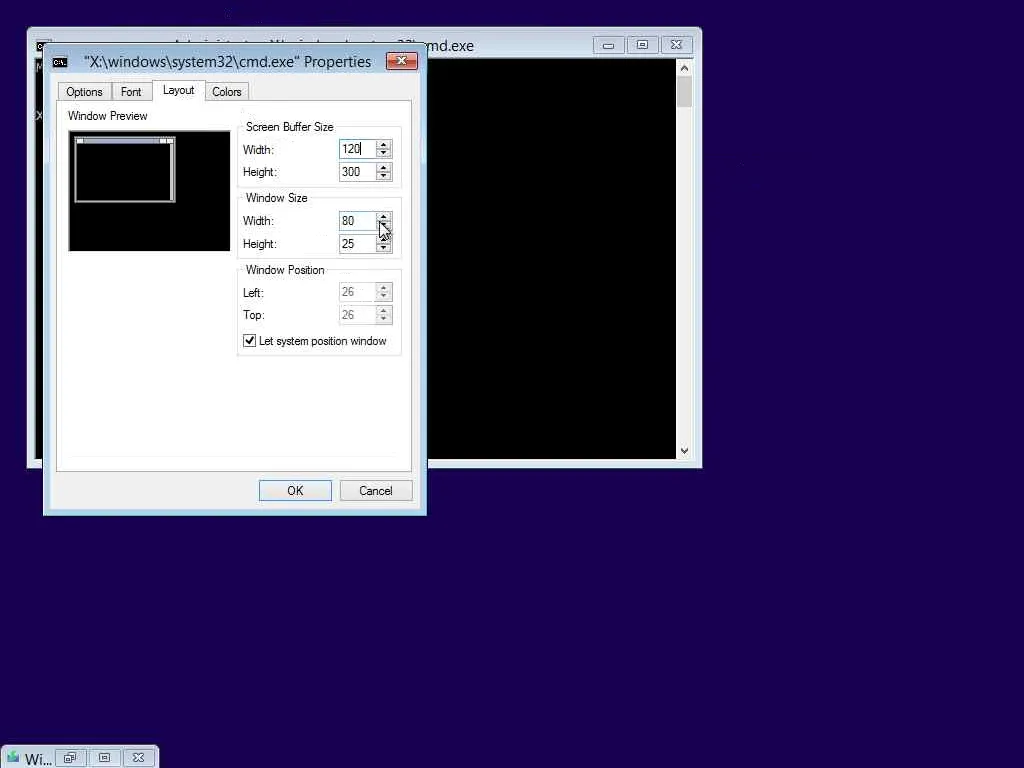Viewport: 1024px width, 768px height.
Task: Uncheck Let system position window
Action: (249, 341)
